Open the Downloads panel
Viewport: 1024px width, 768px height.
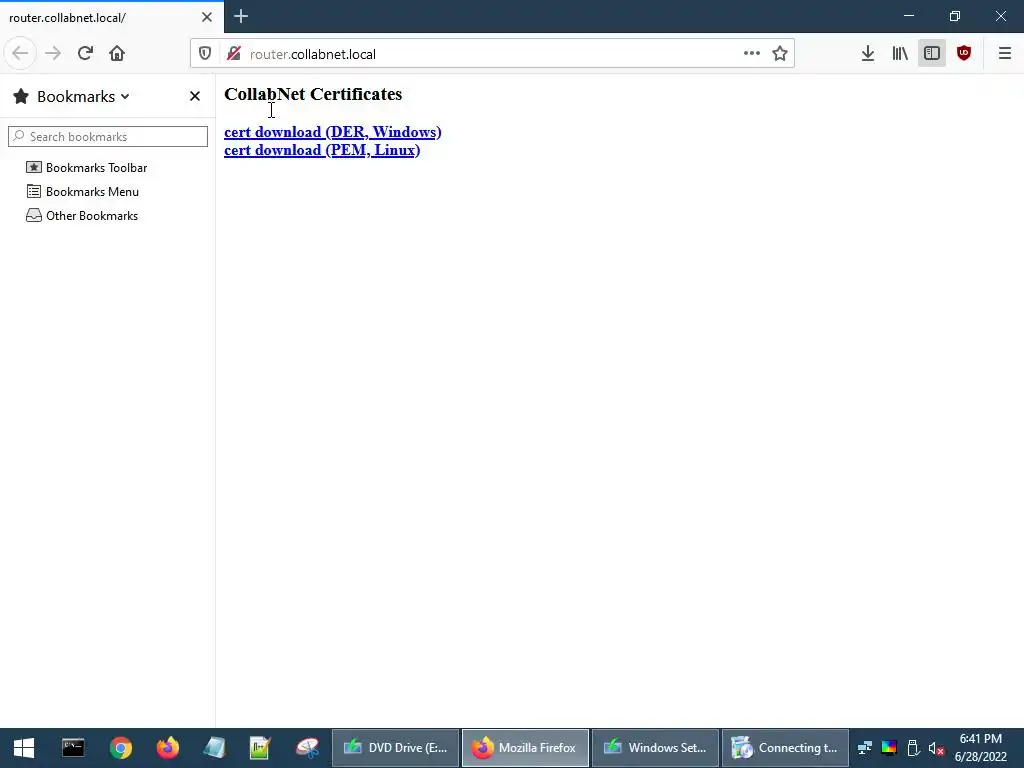click(868, 54)
